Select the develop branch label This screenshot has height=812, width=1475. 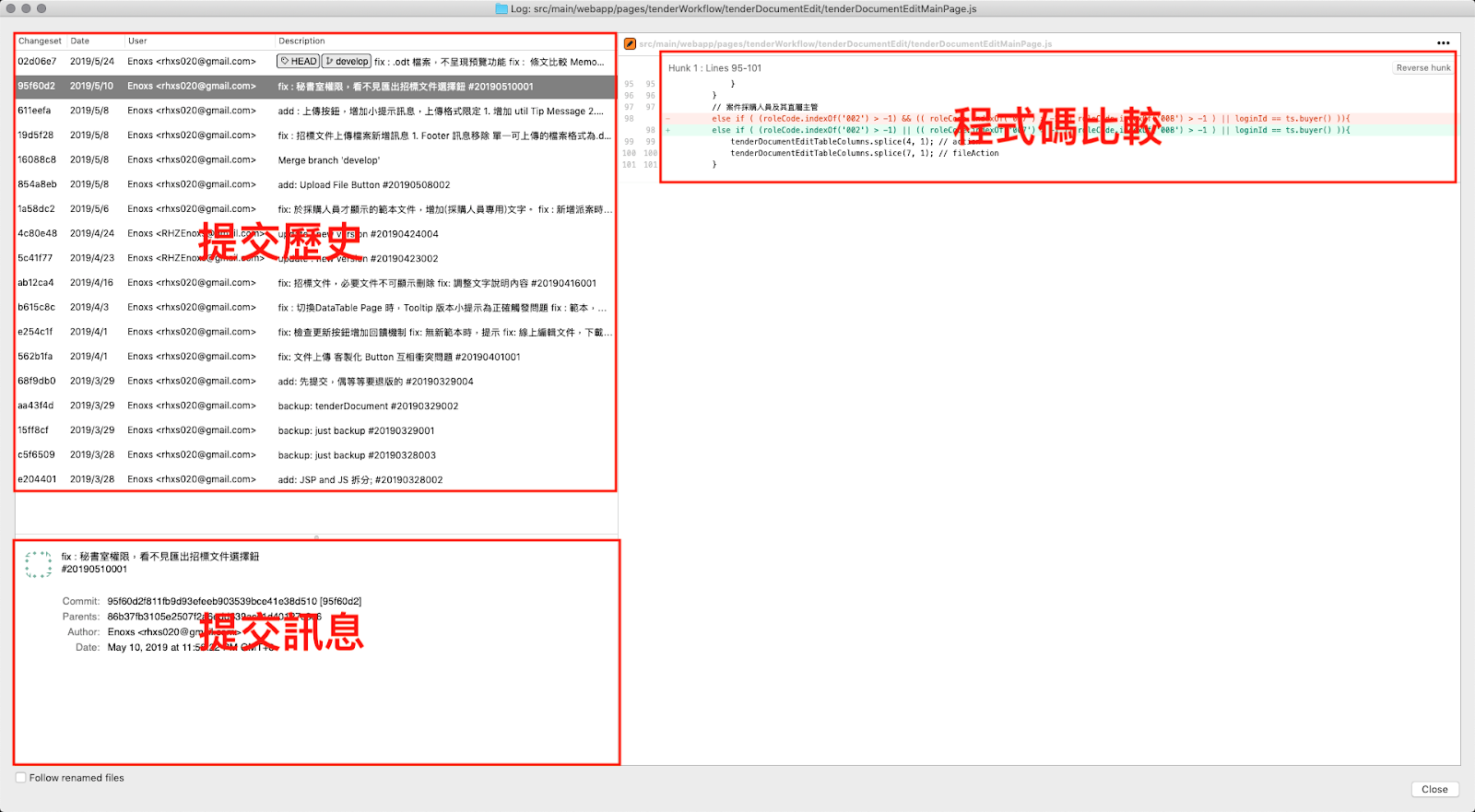coord(347,62)
